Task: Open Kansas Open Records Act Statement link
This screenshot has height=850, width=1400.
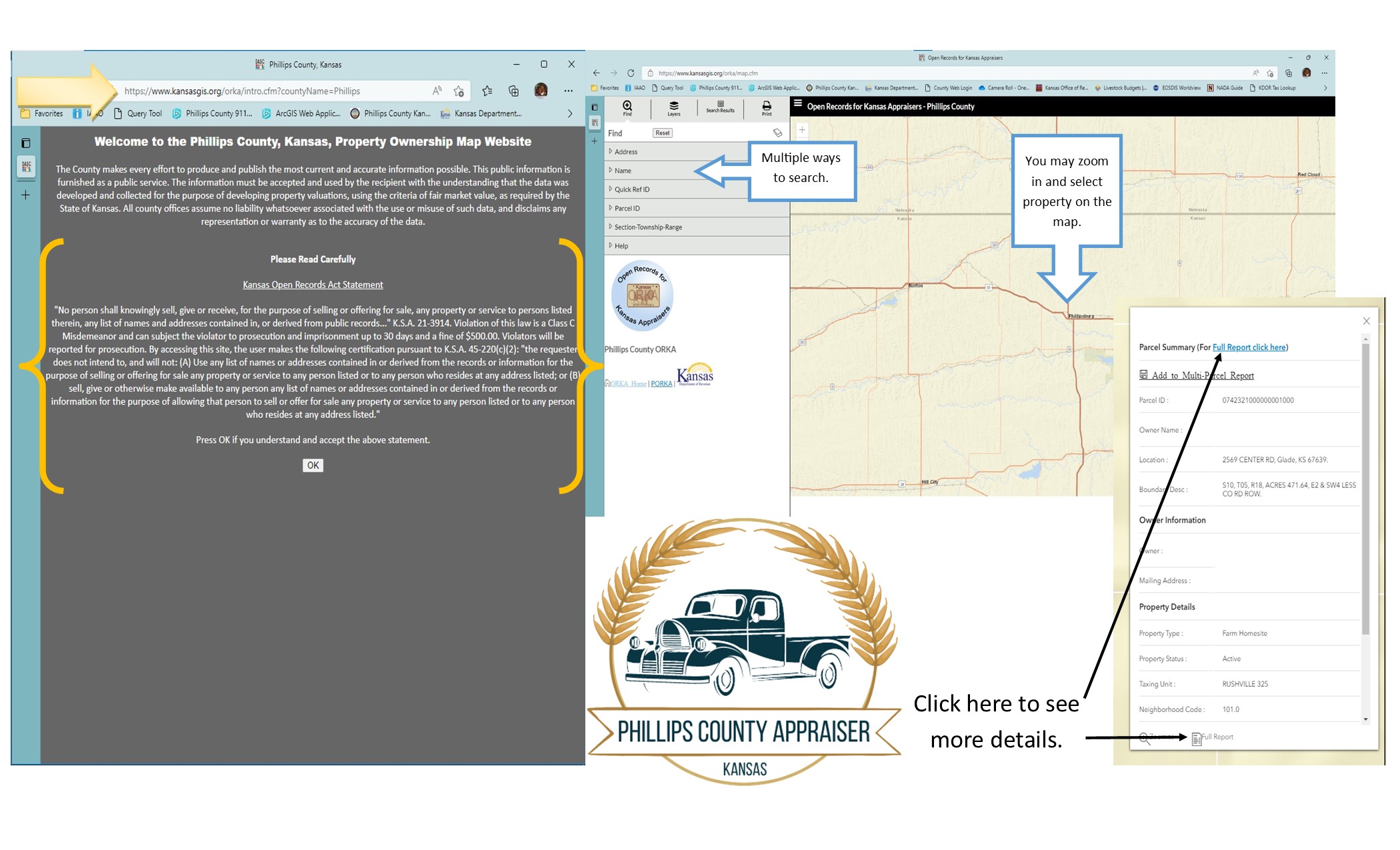Action: pyautogui.click(x=313, y=285)
